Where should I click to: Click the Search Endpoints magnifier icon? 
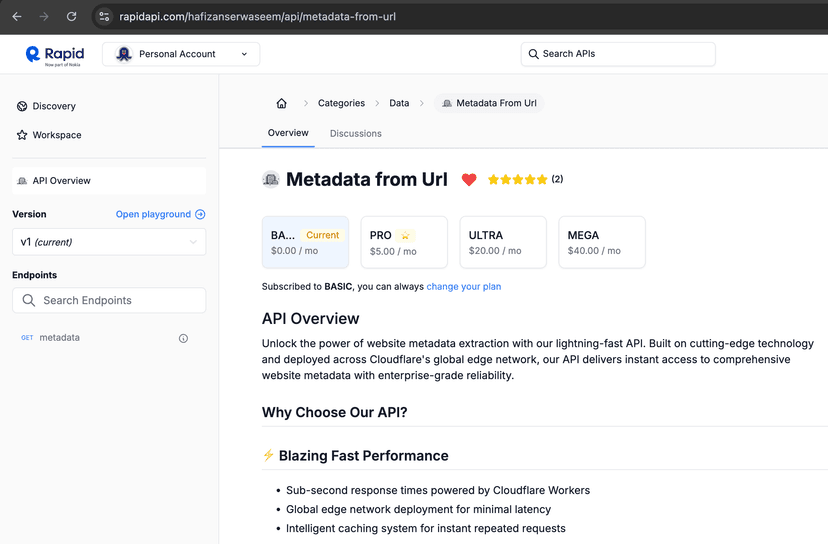[x=29, y=300]
